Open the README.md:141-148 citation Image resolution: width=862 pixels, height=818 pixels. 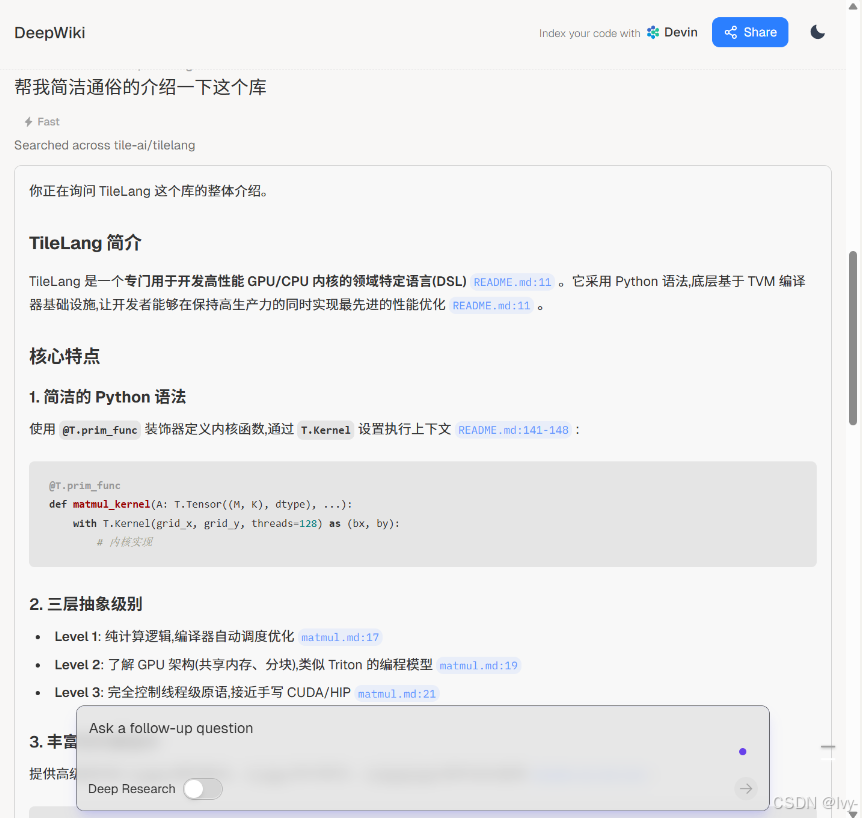click(513, 430)
